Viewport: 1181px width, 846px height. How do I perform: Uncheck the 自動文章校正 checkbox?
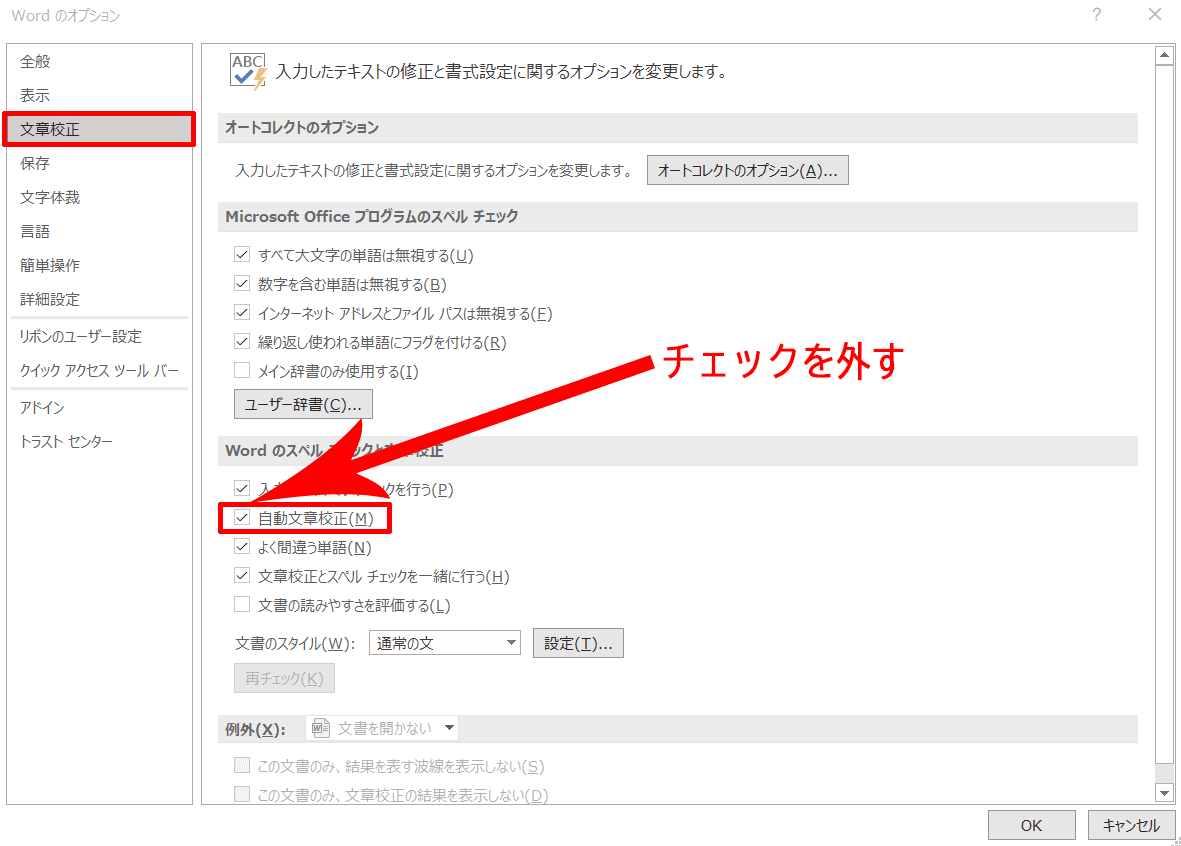(242, 519)
